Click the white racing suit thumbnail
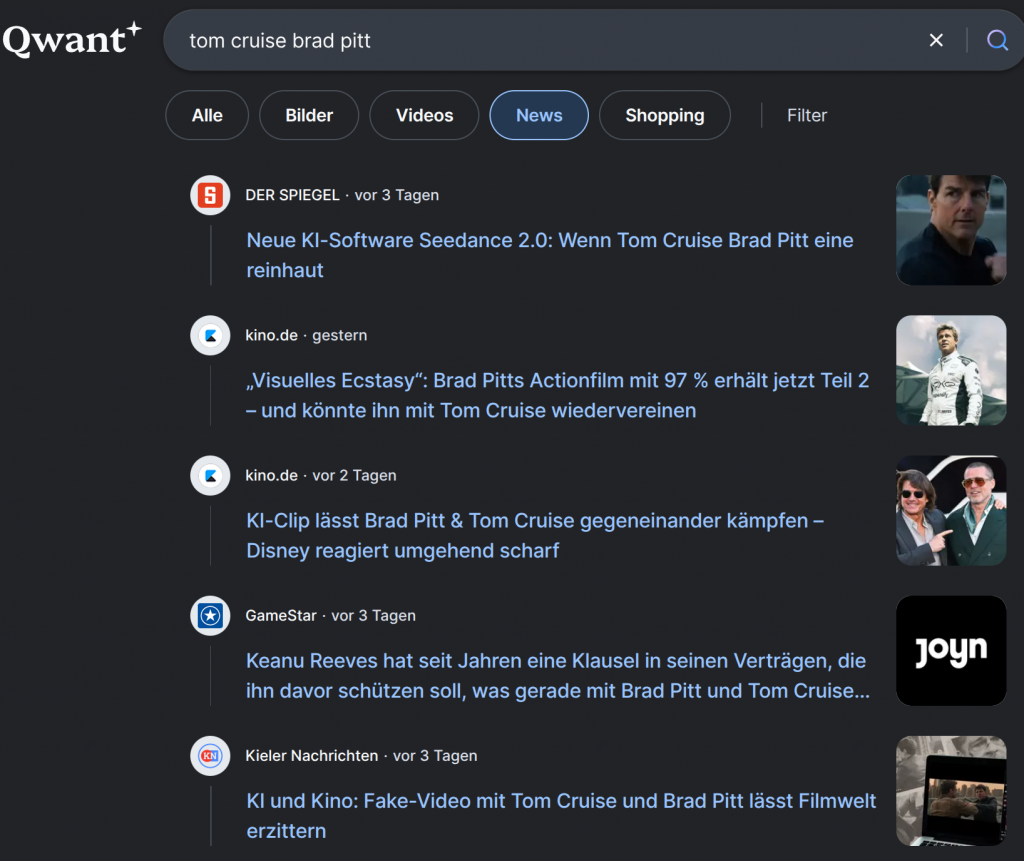Image resolution: width=1024 pixels, height=861 pixels. coord(950,371)
